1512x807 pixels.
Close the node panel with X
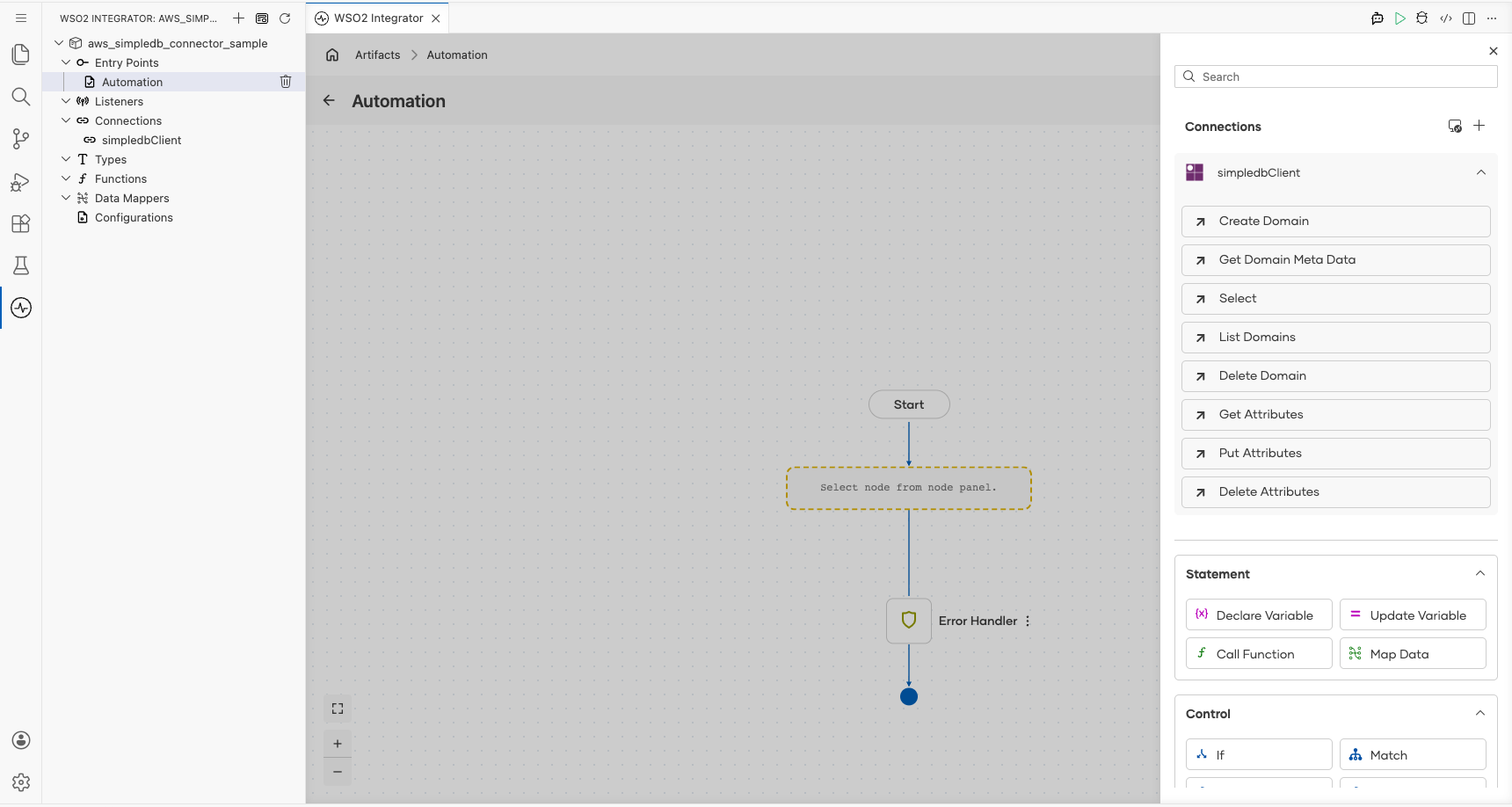coord(1494,51)
